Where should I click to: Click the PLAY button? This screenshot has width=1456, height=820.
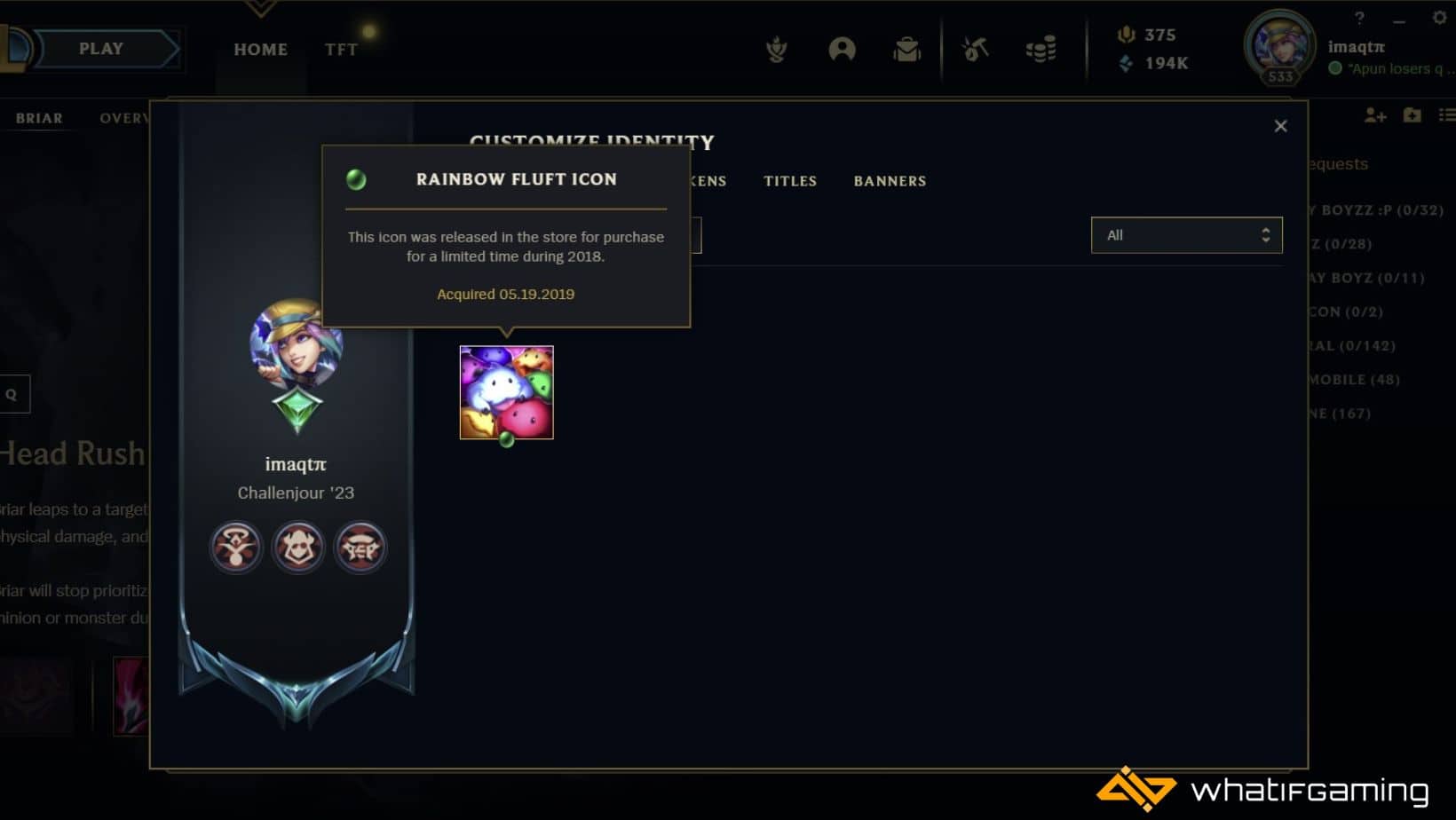[101, 49]
